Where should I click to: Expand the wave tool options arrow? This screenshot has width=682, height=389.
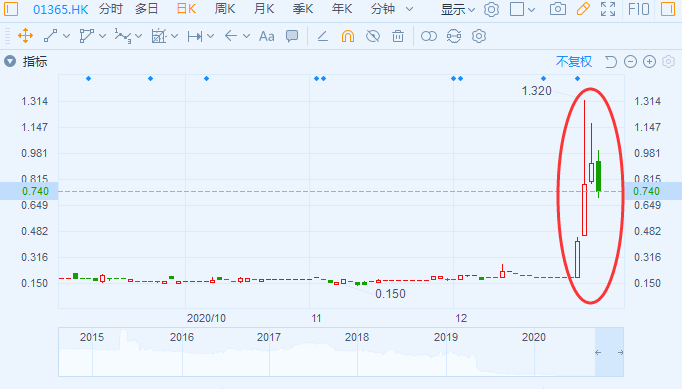139,36
